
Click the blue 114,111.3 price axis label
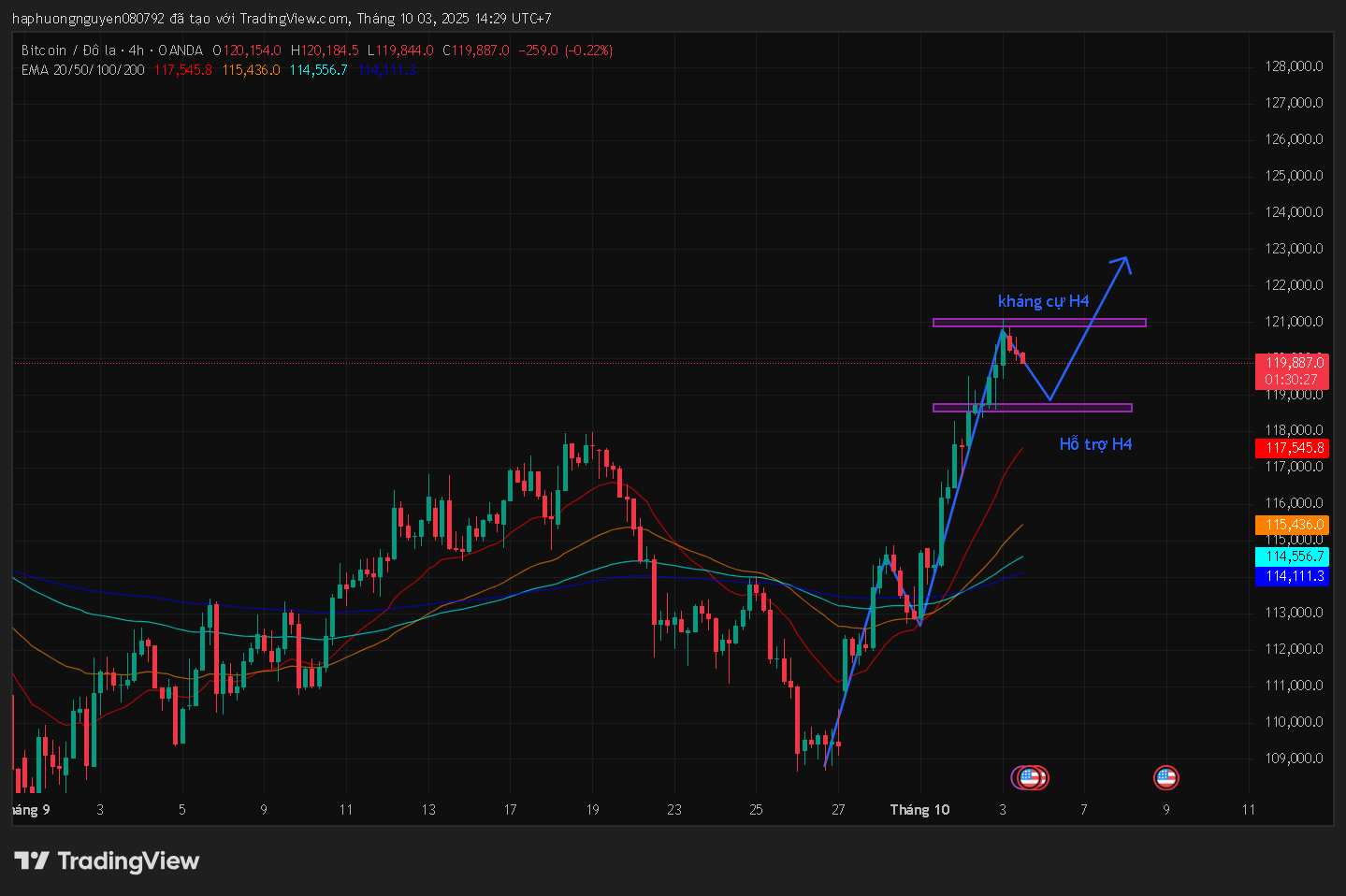[1294, 576]
